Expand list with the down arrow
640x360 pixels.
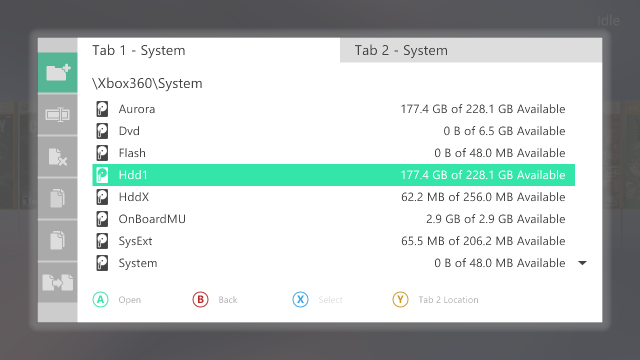[x=582, y=263]
